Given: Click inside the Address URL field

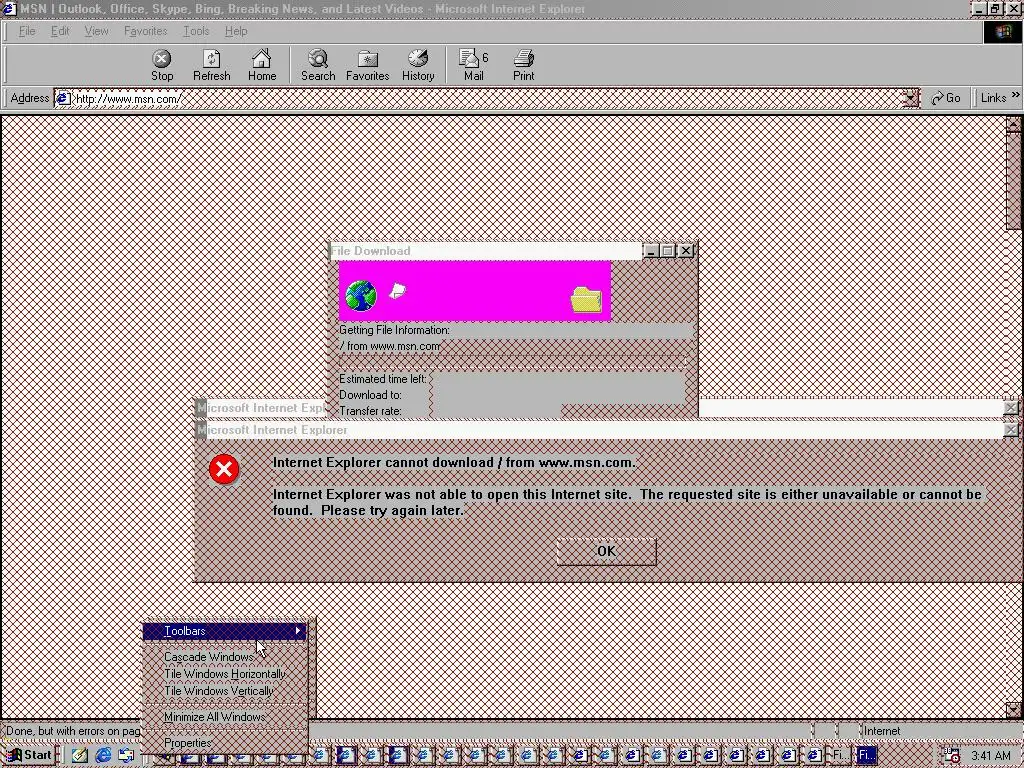Looking at the screenshot, I should click(x=487, y=99).
